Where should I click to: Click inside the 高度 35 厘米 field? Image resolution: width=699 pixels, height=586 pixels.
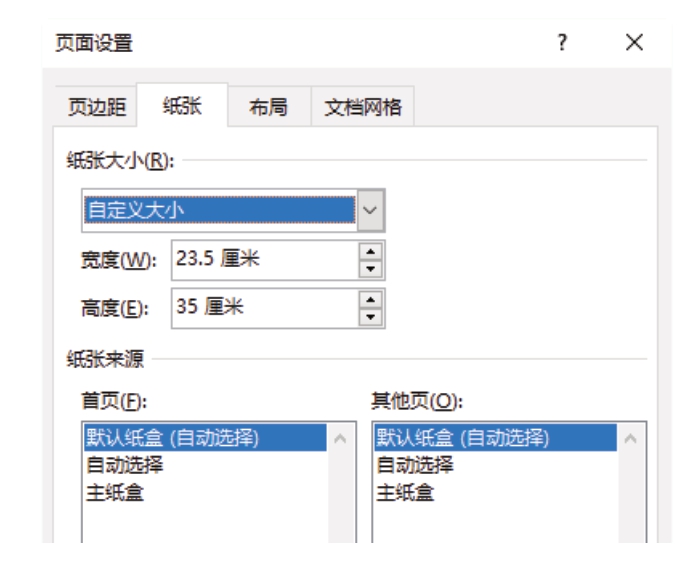tap(265, 308)
